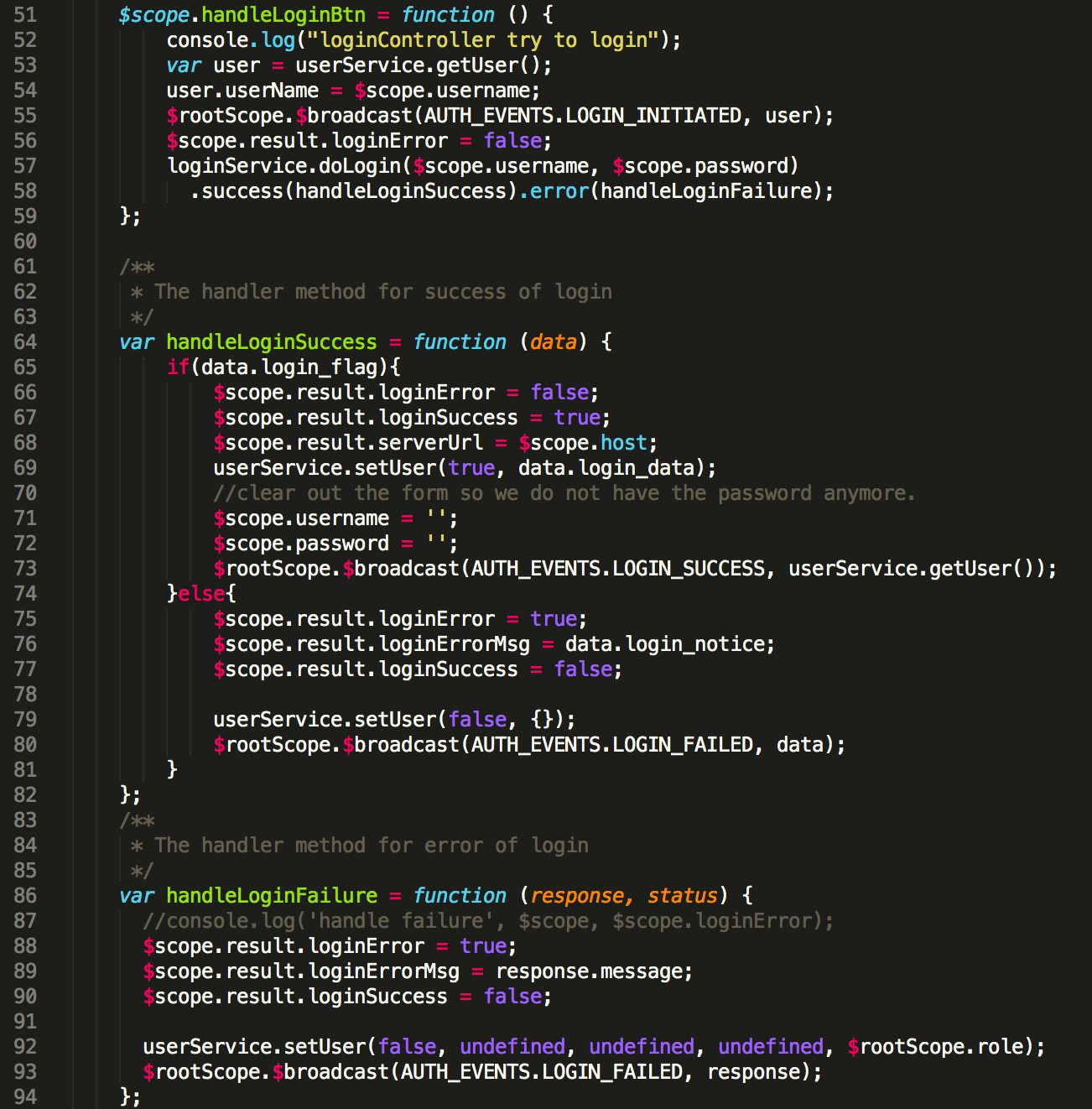The image size is (1092, 1109).
Task: Click the "function" keyword on line 86
Action: [x=460, y=896]
